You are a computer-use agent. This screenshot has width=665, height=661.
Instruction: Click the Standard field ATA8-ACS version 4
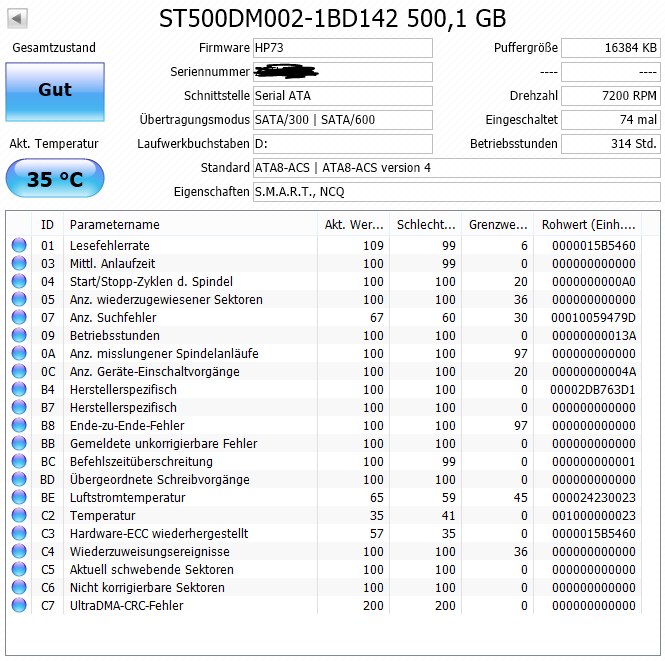[457, 168]
